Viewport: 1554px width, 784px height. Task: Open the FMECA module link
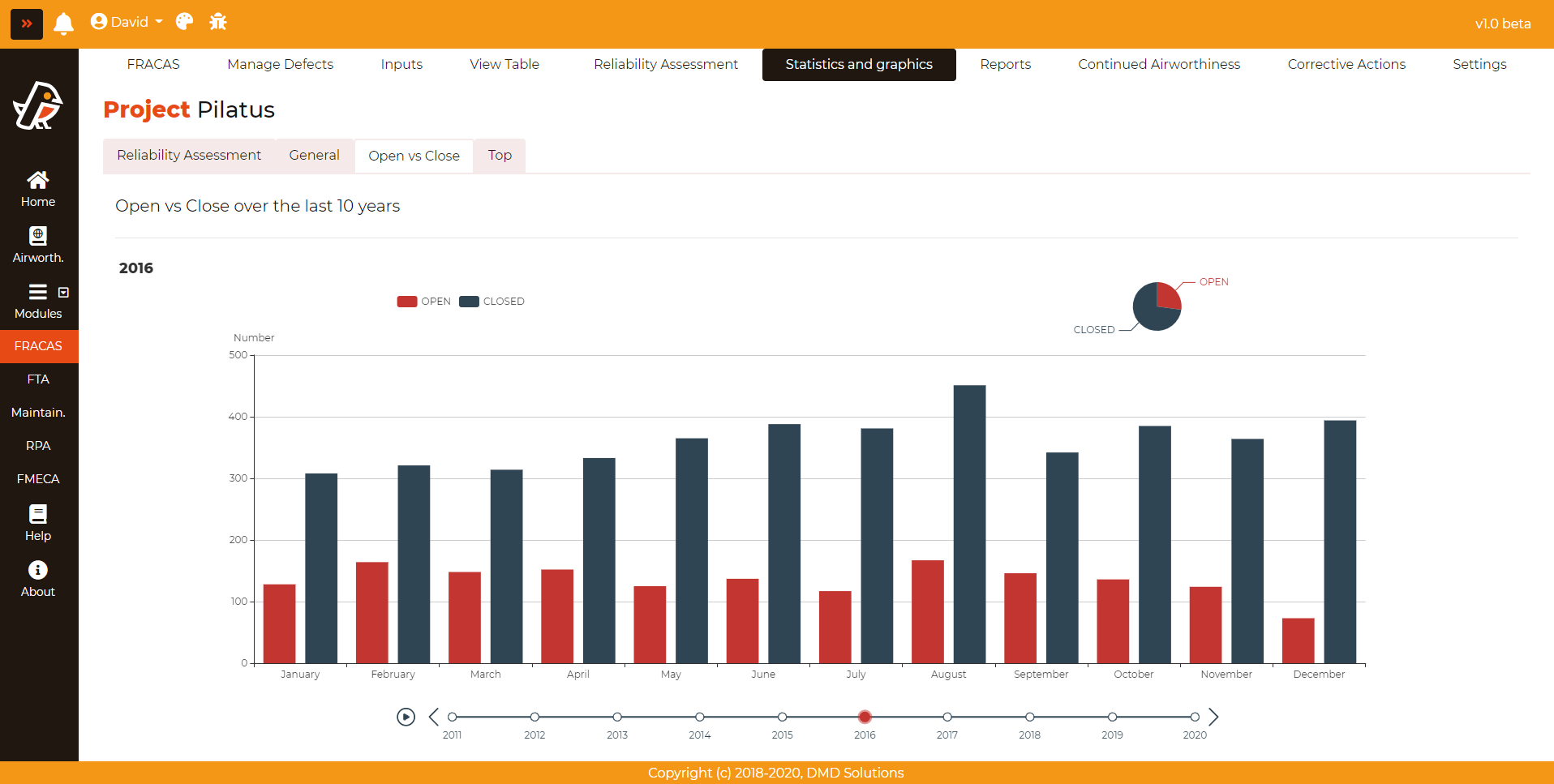[x=38, y=479]
